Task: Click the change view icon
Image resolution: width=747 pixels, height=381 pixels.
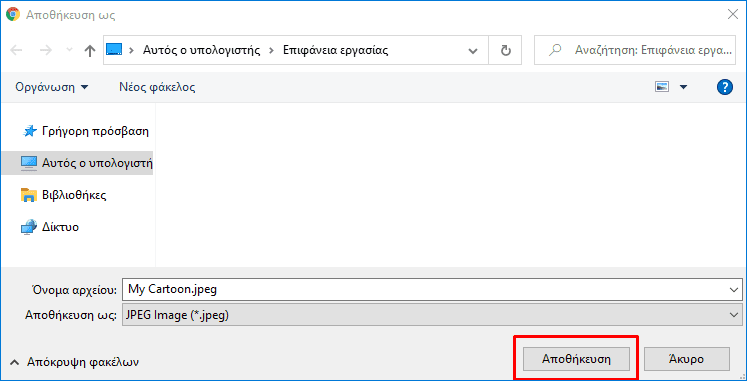Action: (662, 87)
